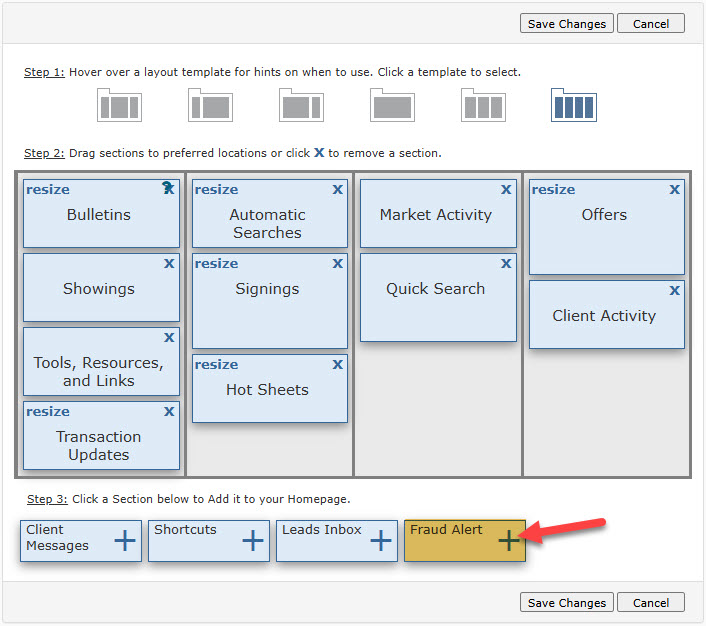Click resize on Transaction Updates section
The width and height of the screenshot is (706, 626).
[48, 412]
